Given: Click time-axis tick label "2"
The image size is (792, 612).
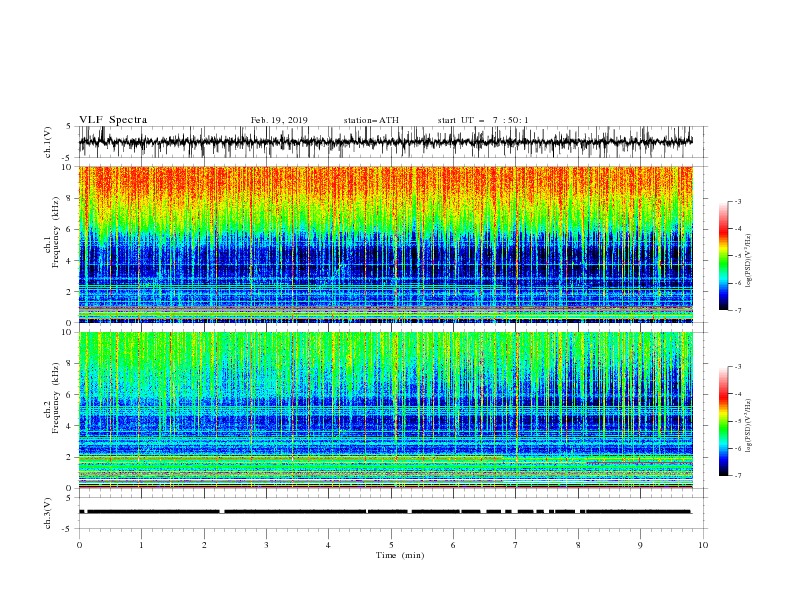Looking at the screenshot, I should [204, 545].
